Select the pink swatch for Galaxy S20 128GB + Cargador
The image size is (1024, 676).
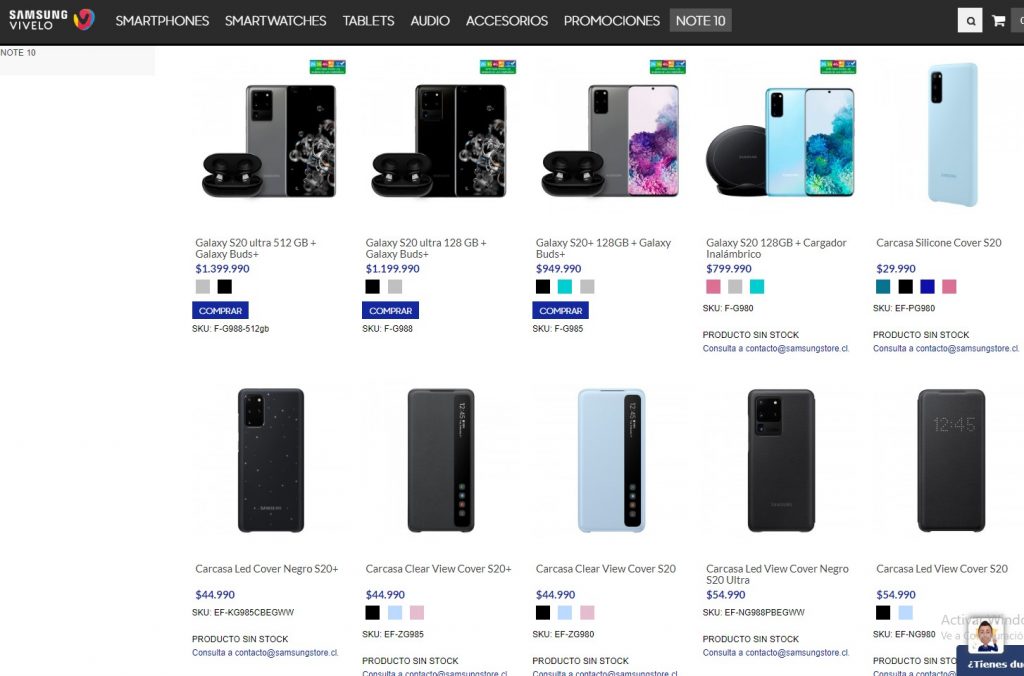pos(713,287)
